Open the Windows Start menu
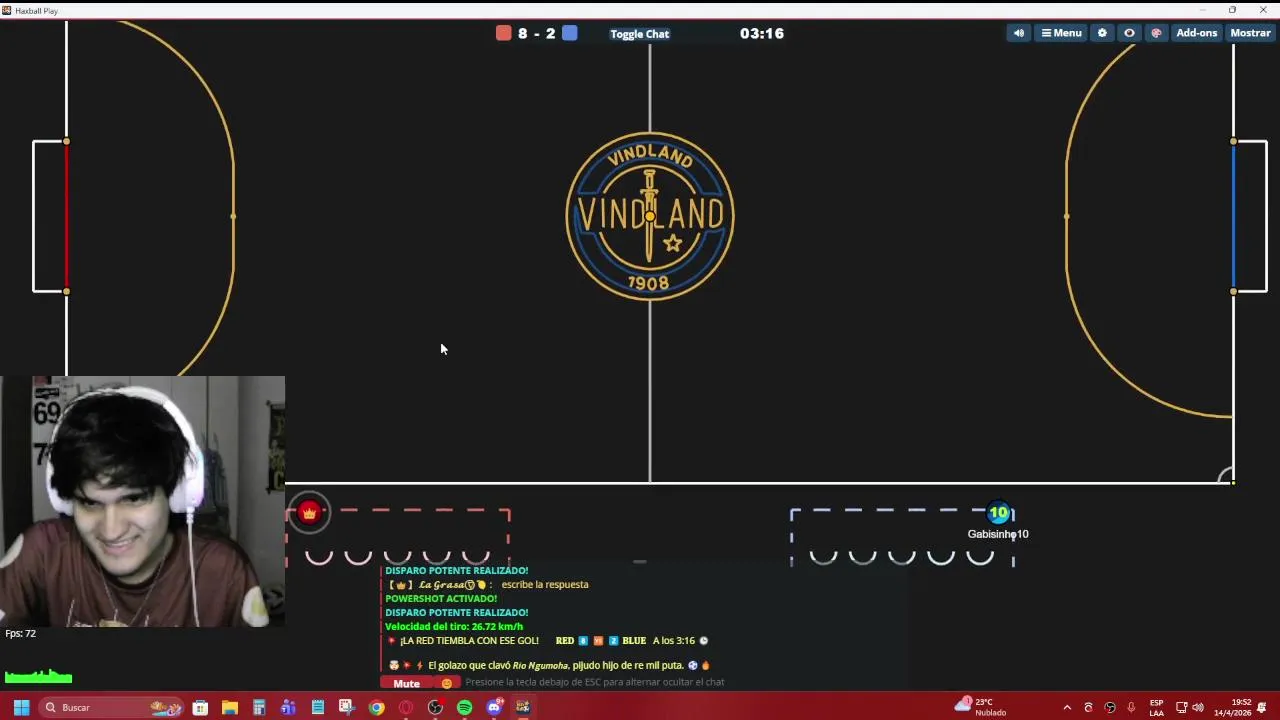This screenshot has width=1280, height=720. coord(21,707)
